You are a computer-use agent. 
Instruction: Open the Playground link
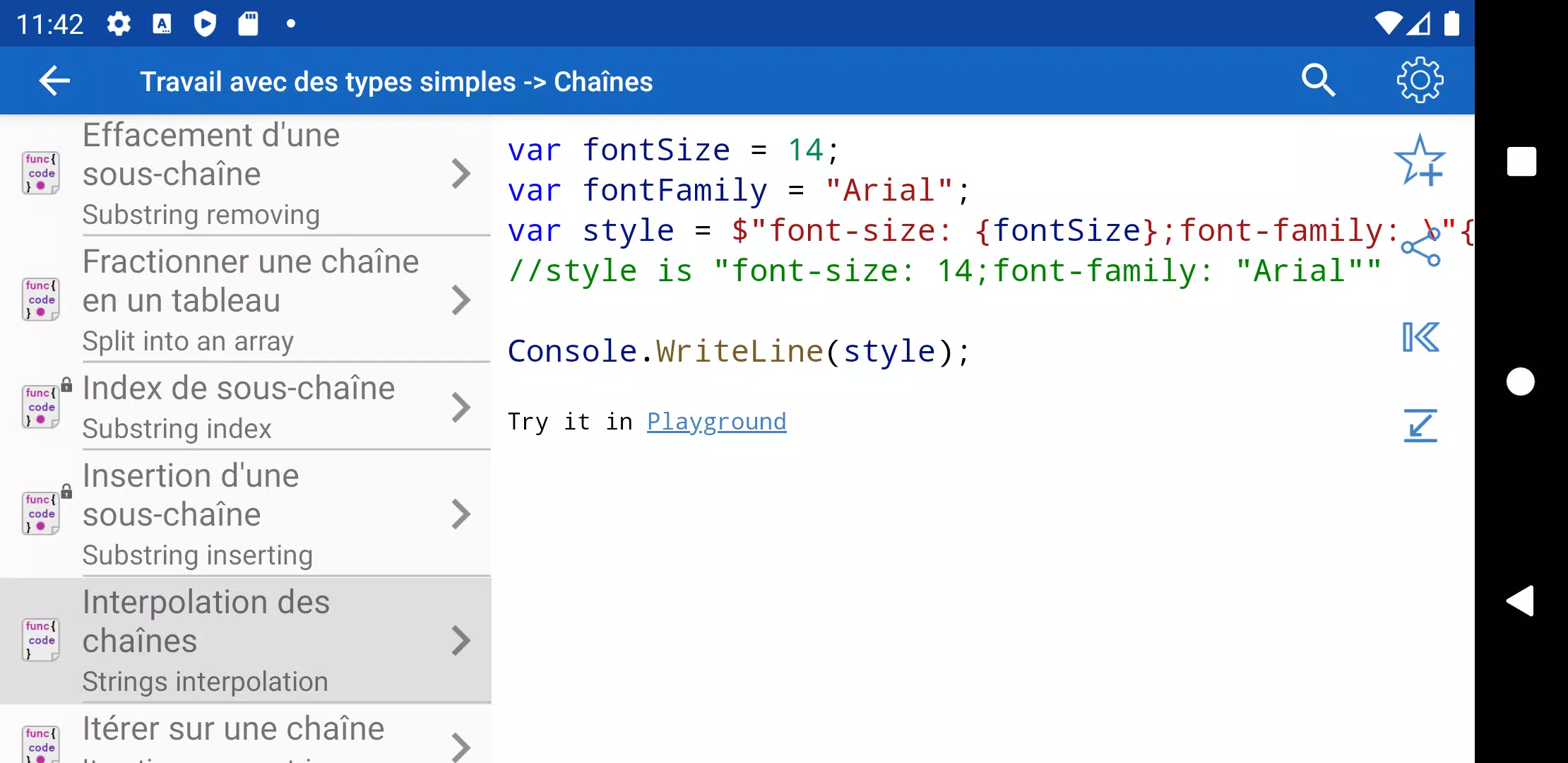pos(716,422)
